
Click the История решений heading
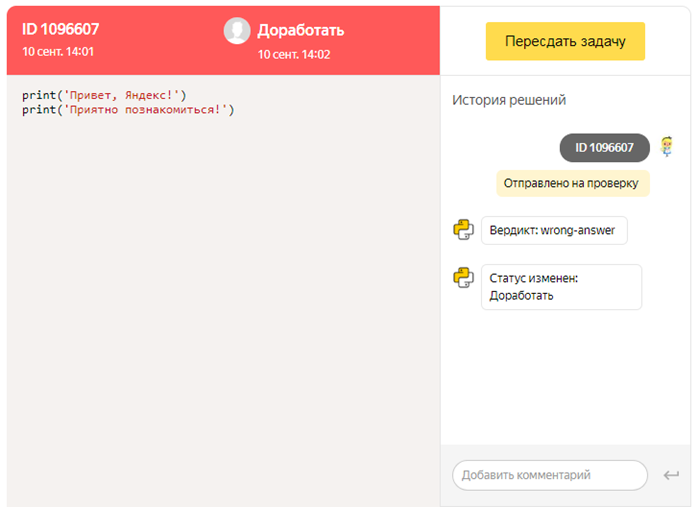point(509,100)
